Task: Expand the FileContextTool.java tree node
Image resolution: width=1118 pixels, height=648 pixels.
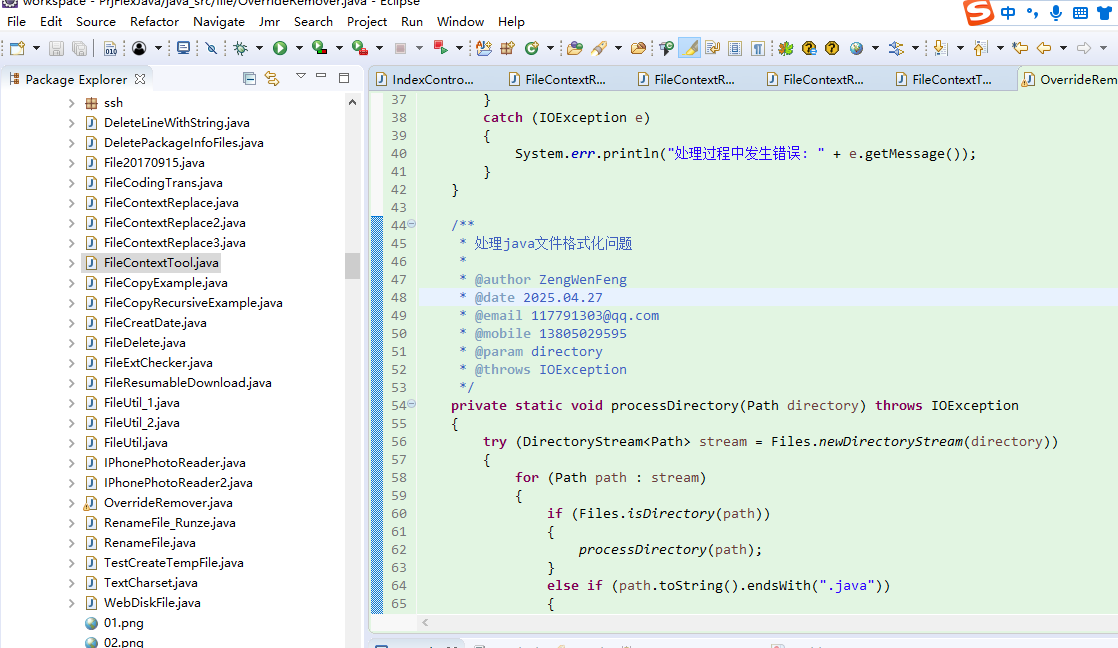Action: click(71, 263)
